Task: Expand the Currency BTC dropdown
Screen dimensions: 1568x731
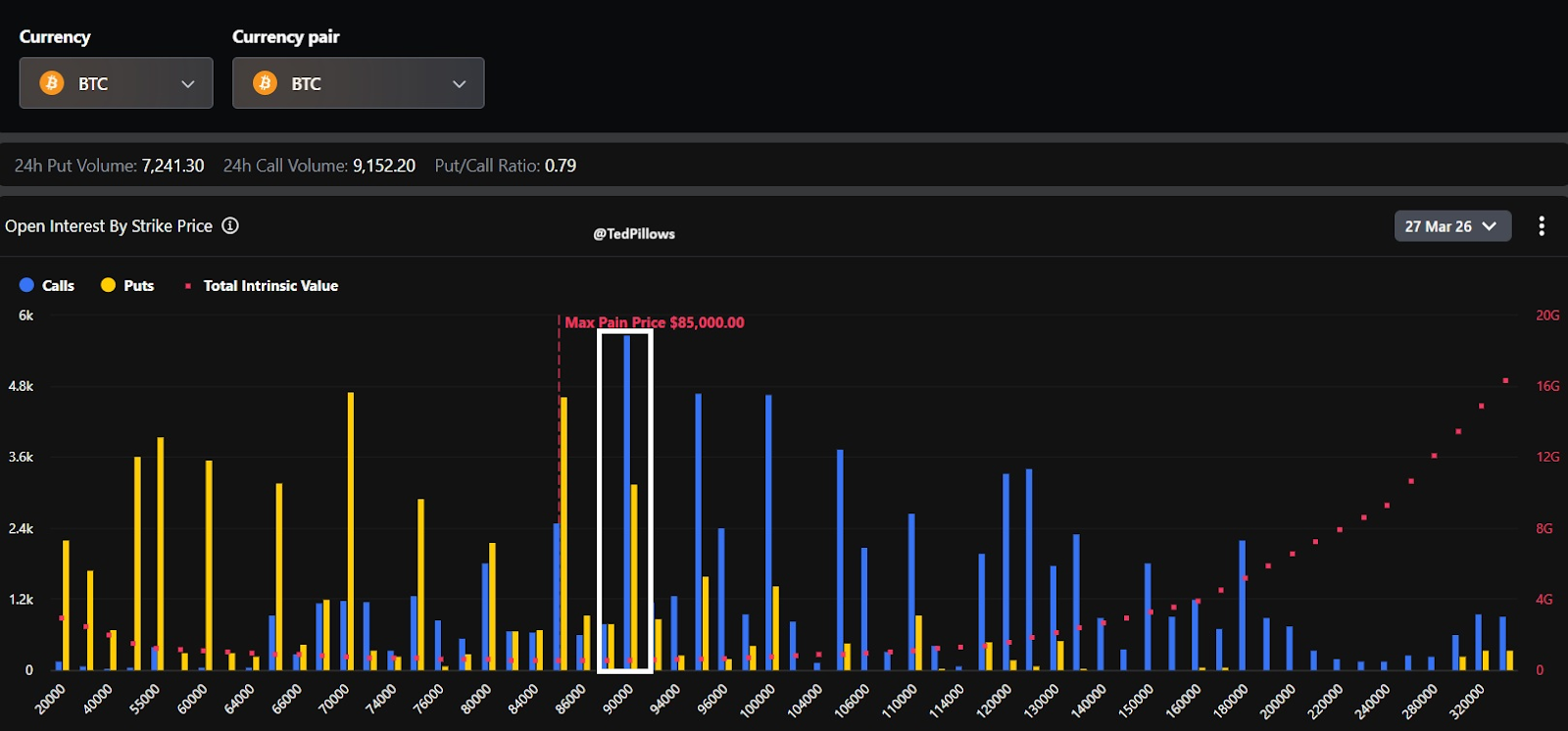Action: click(116, 83)
